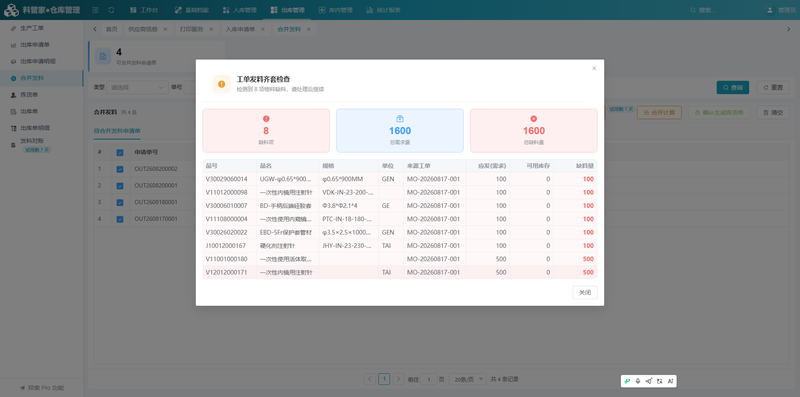Close the 合并发料 tab
Viewport: 800px width, 397px height.
pos(309,29)
